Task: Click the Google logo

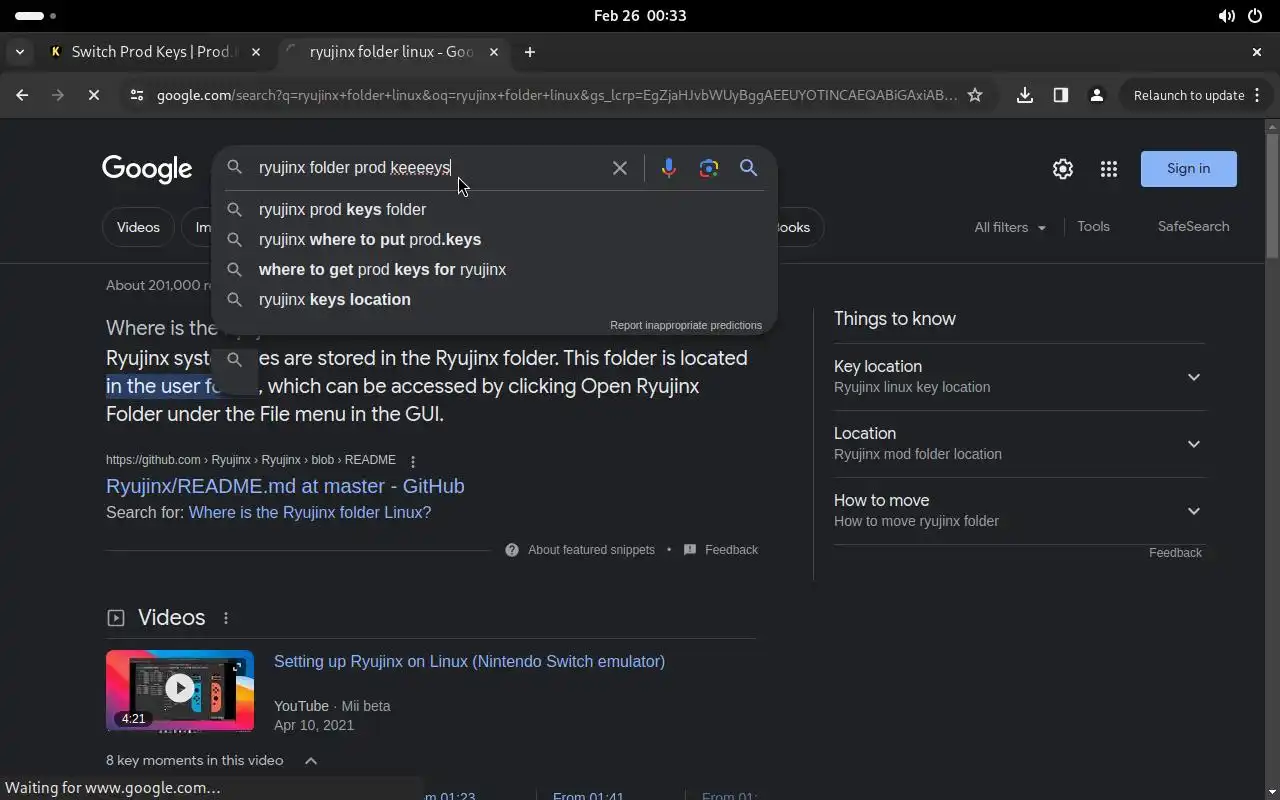Action: pyautogui.click(x=147, y=169)
